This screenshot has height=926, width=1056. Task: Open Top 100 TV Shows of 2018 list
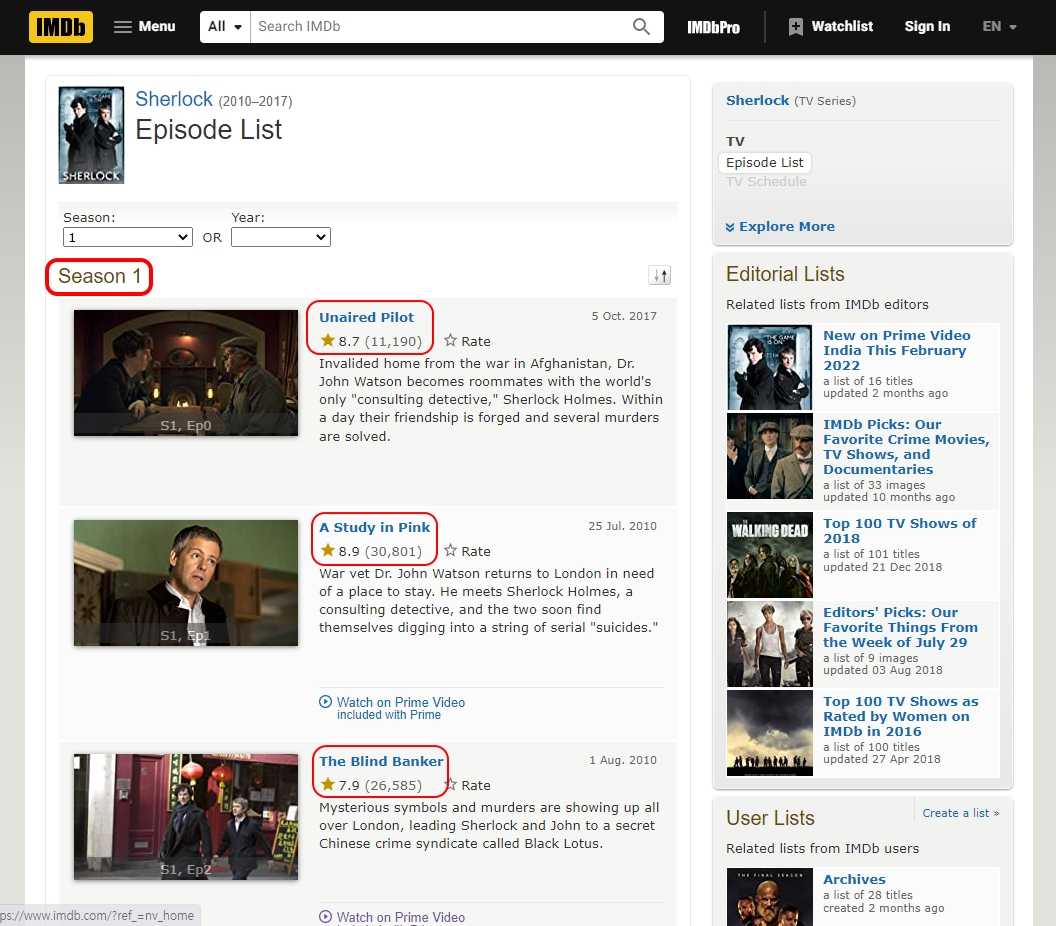click(899, 531)
